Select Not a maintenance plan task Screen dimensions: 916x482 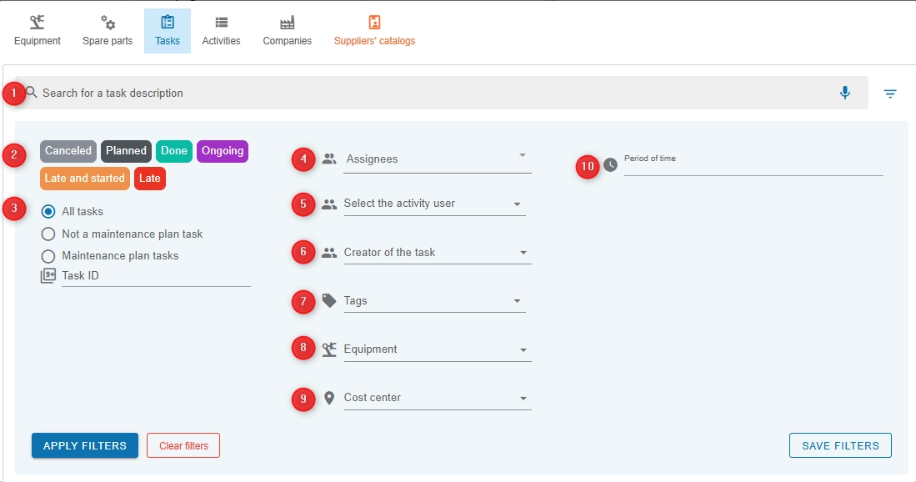click(48, 234)
